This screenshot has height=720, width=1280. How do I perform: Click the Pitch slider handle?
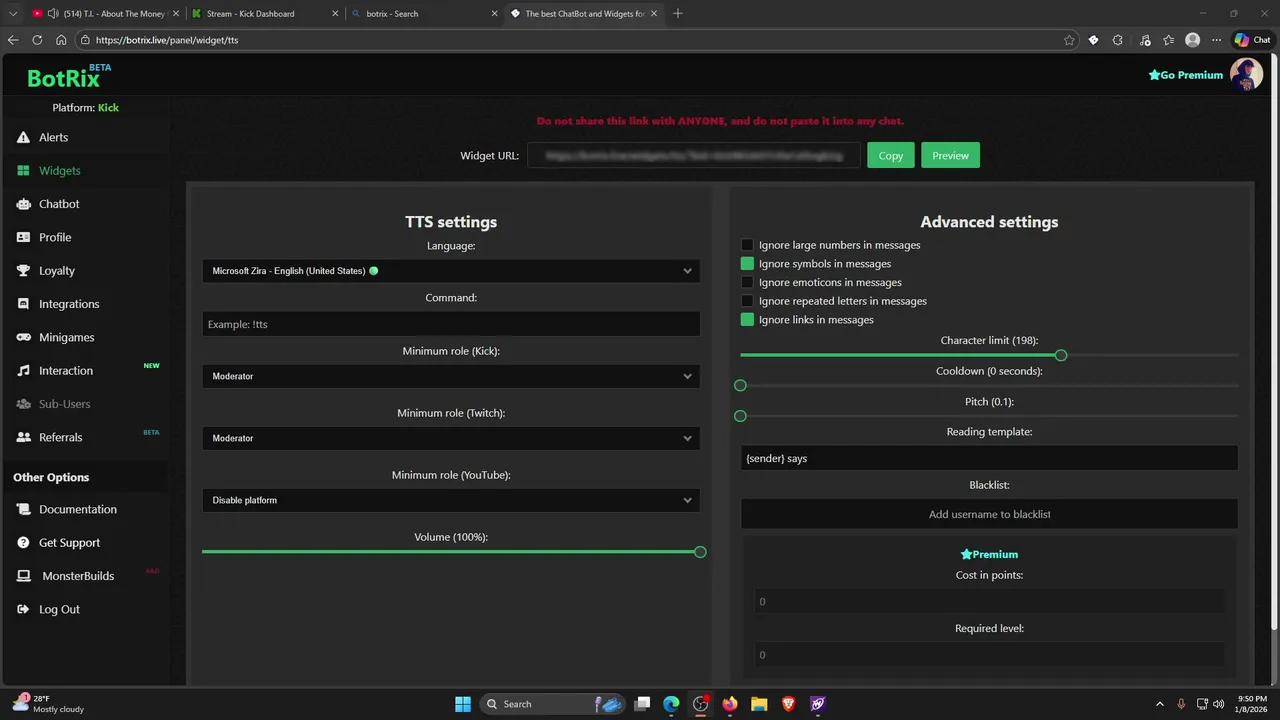pos(740,416)
